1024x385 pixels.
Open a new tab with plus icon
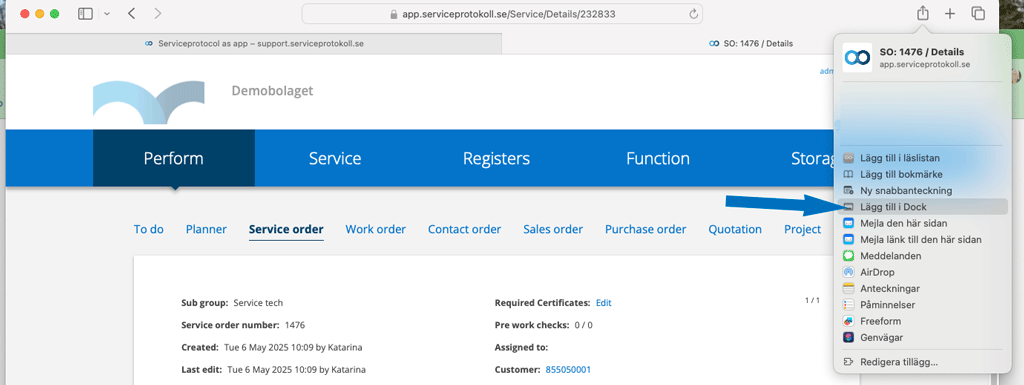[950, 14]
